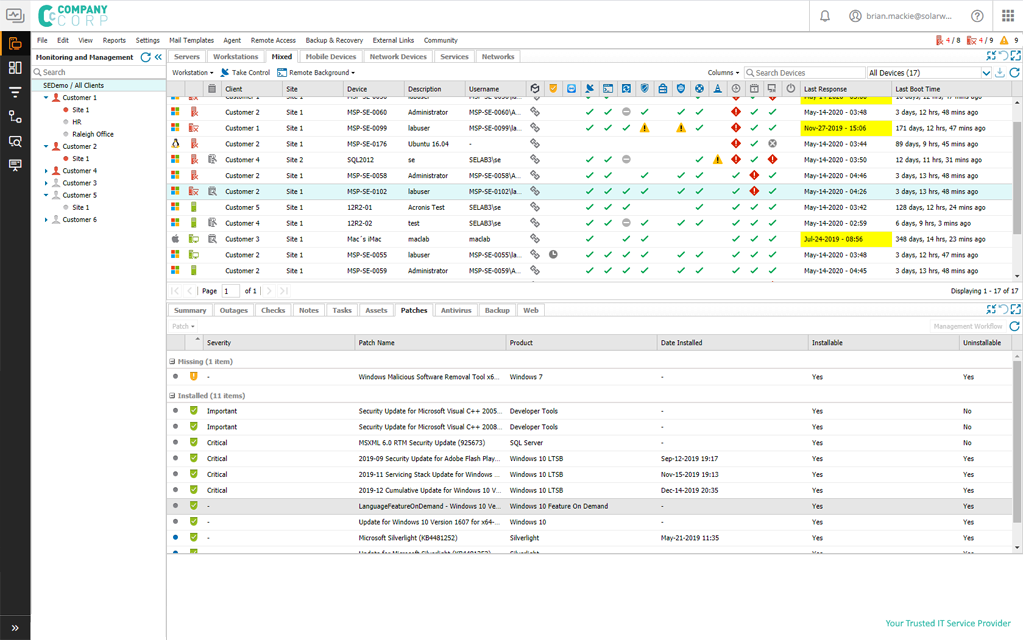Click the tree Search field
The width and height of the screenshot is (1024, 640).
[x=98, y=72]
